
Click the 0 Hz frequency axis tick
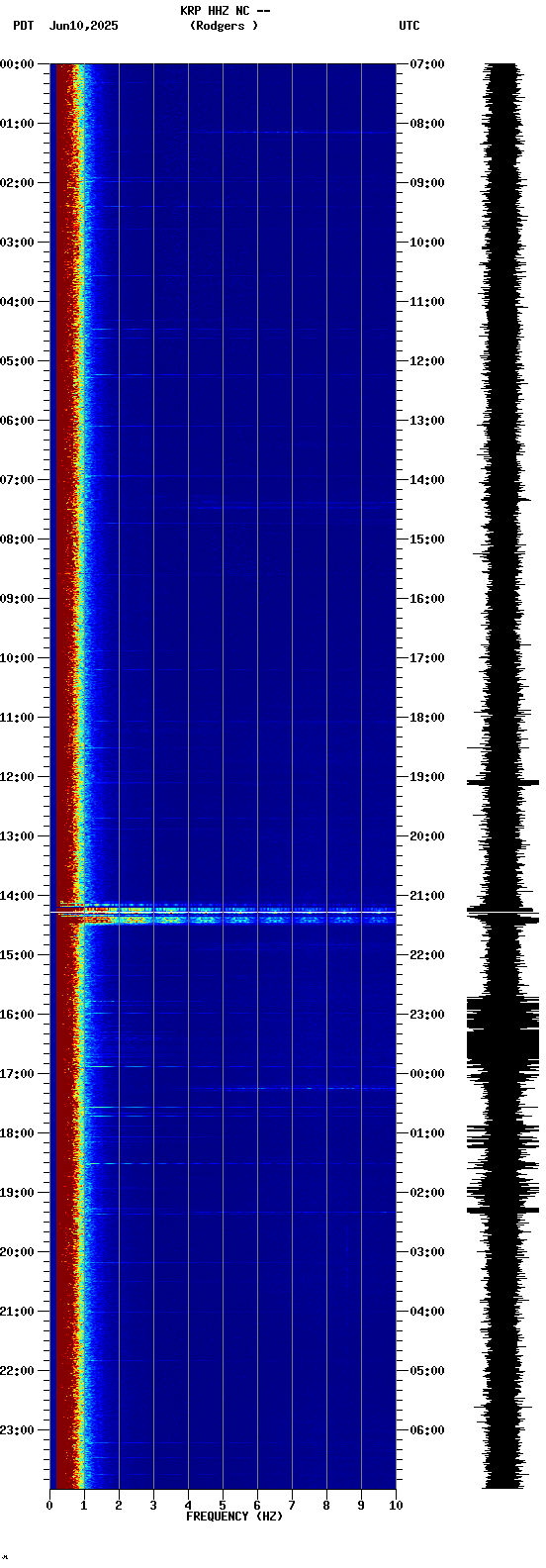[49, 1506]
